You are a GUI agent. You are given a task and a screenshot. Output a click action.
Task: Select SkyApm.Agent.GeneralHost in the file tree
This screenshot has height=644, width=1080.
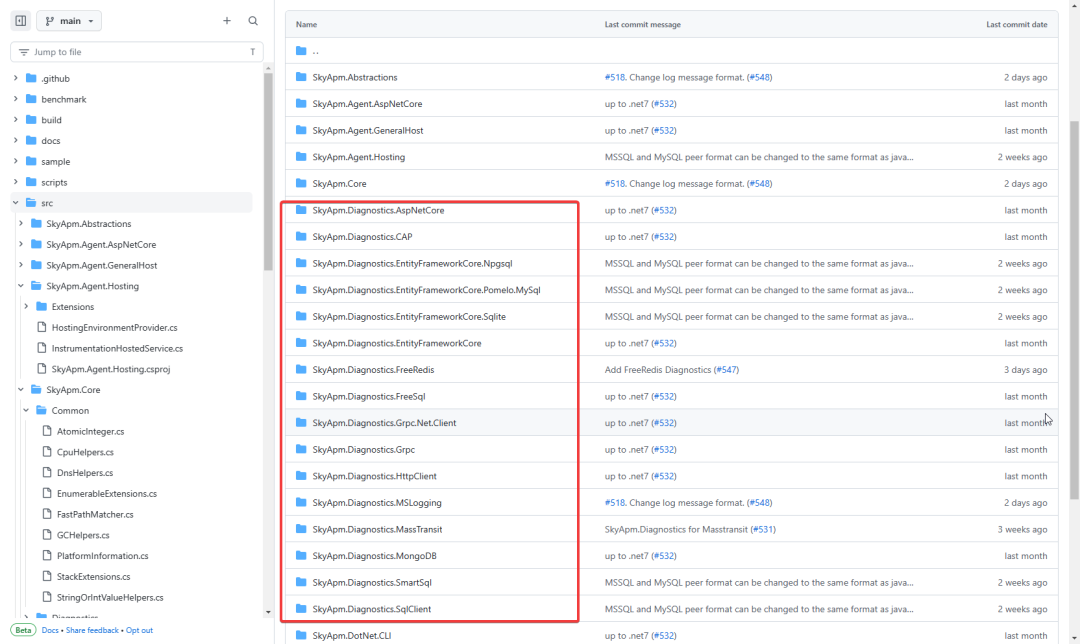[101, 265]
